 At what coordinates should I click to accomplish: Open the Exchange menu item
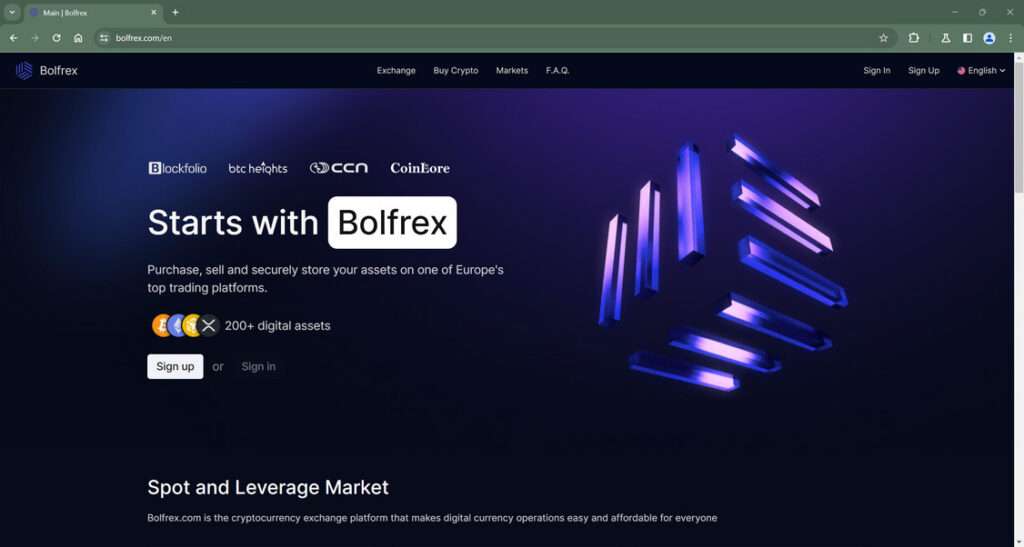(x=396, y=70)
